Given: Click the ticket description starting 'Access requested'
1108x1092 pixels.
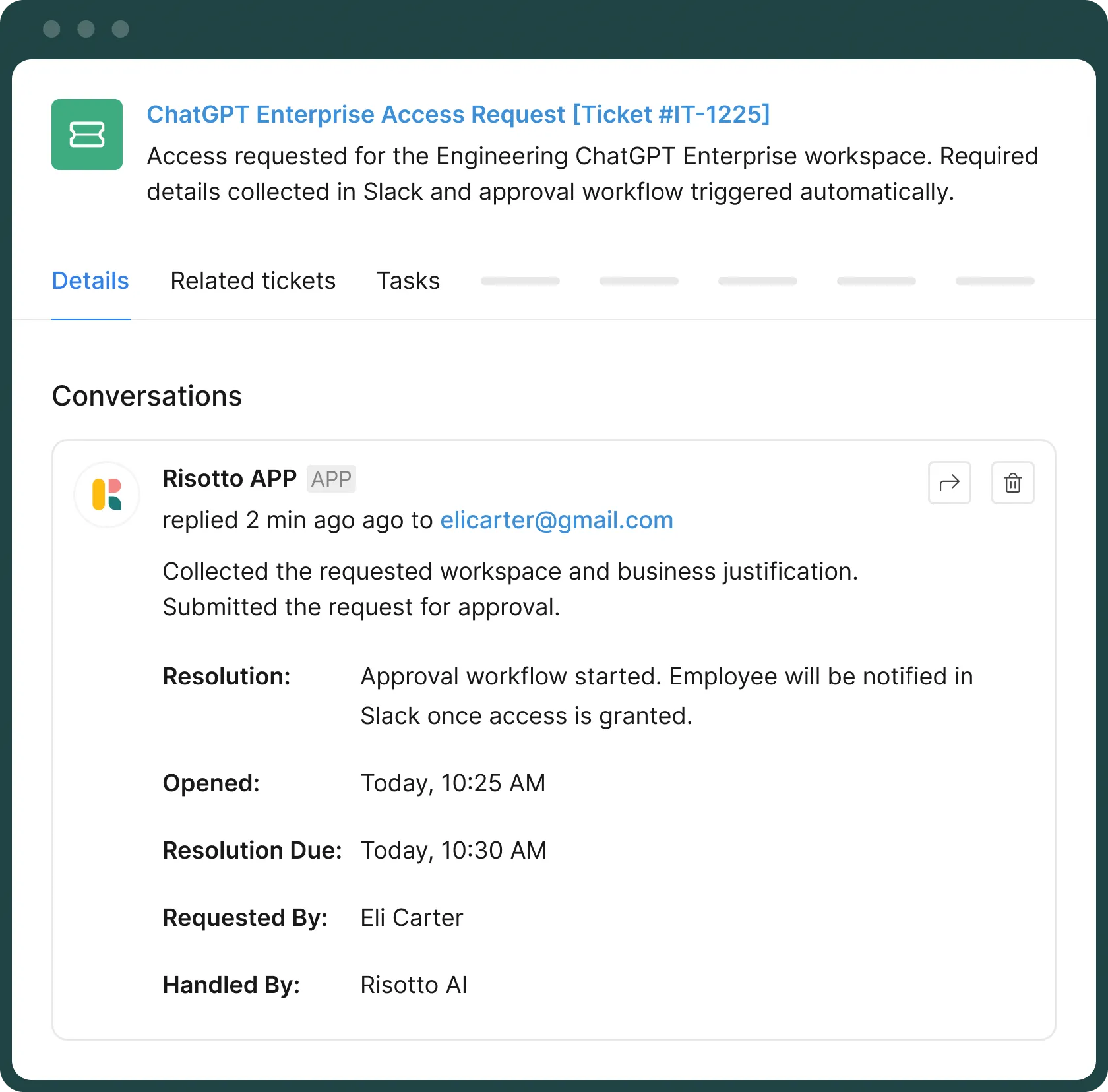Looking at the screenshot, I should pyautogui.click(x=592, y=174).
